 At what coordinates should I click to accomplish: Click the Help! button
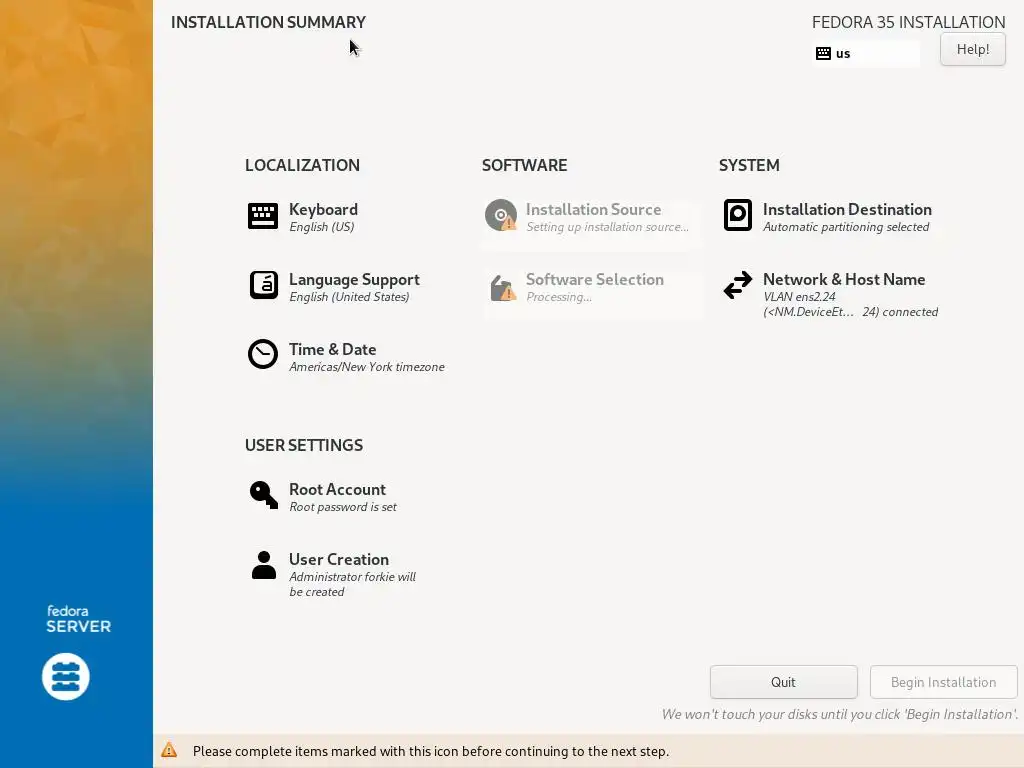coord(973,49)
